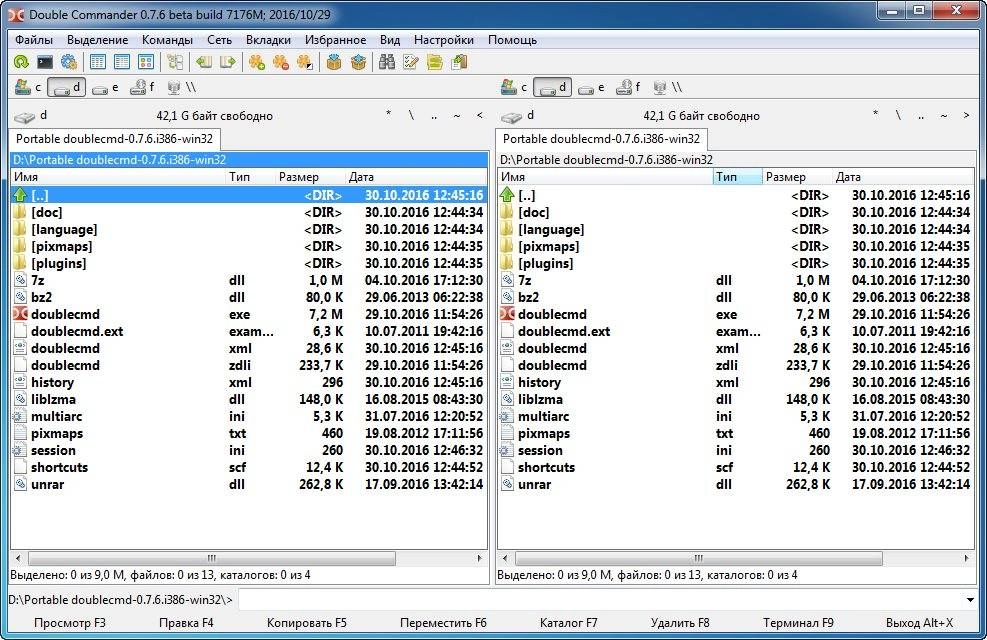Open the Избранное menu
This screenshot has height=640, width=987.
[336, 40]
